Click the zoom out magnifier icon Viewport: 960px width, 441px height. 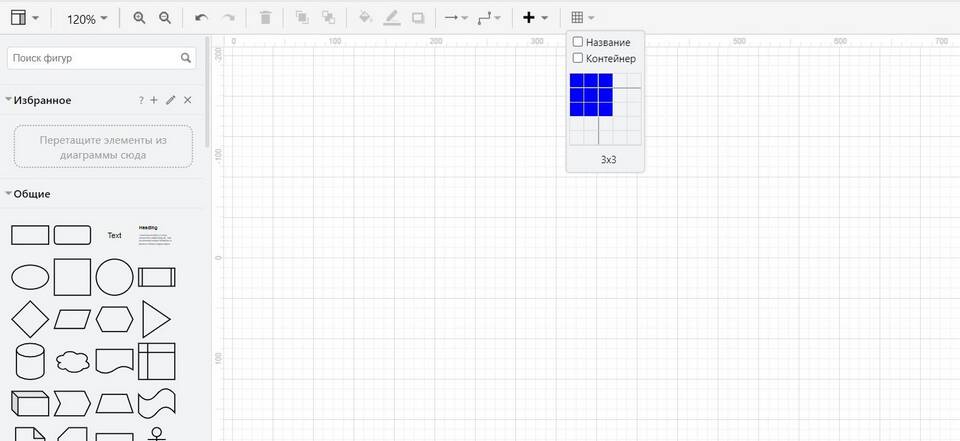(x=165, y=18)
